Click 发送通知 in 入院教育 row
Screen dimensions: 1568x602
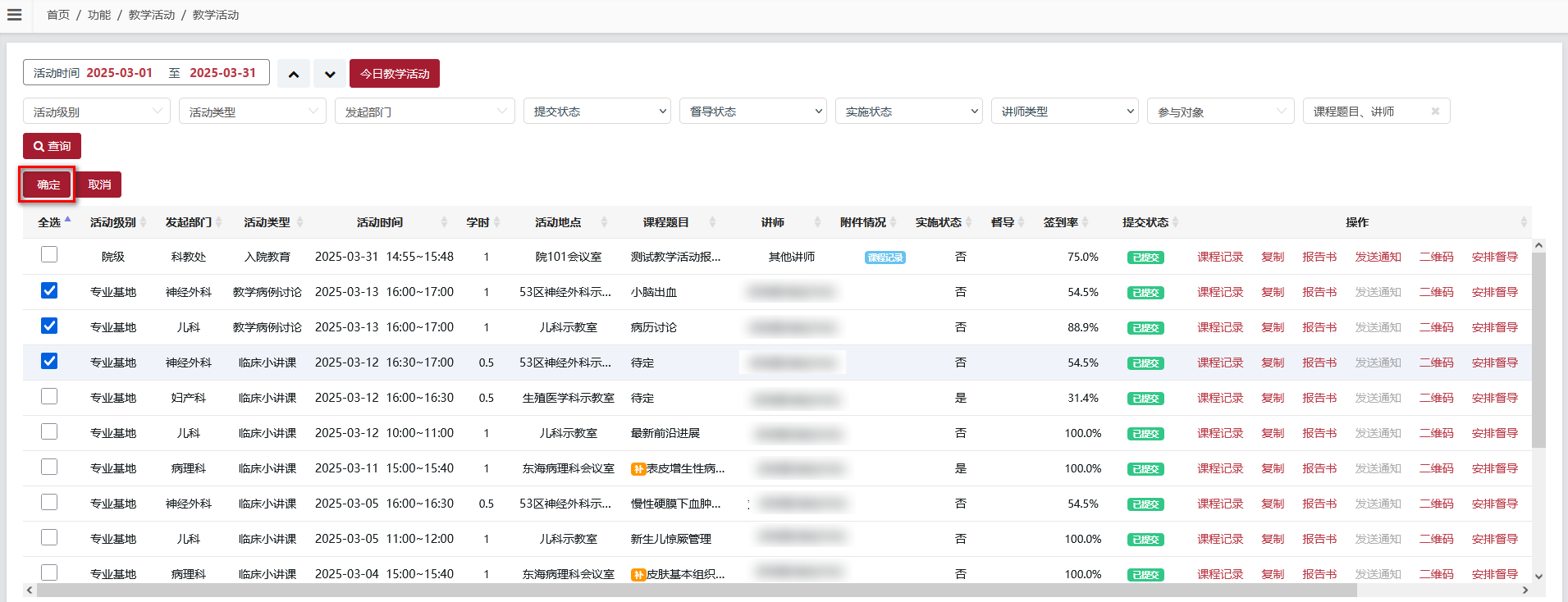coord(1378,257)
